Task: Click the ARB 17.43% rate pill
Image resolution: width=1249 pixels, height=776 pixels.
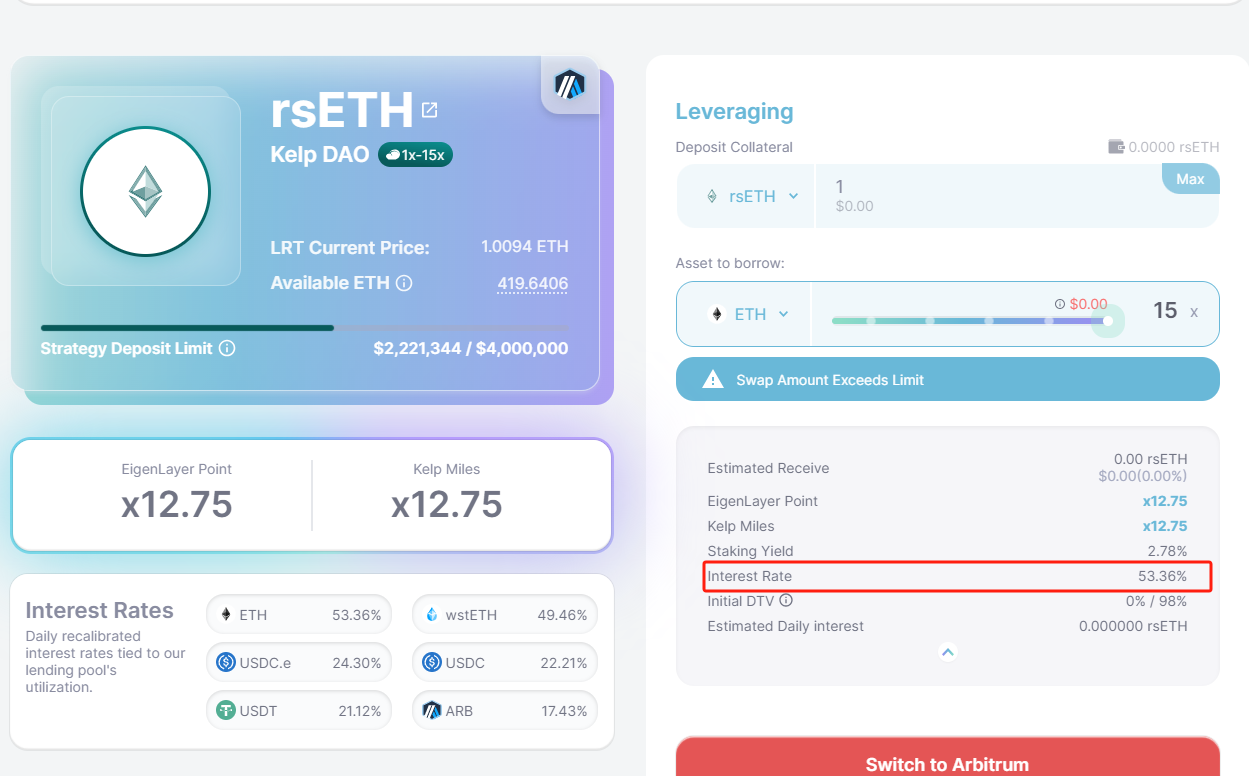Action: (x=505, y=711)
